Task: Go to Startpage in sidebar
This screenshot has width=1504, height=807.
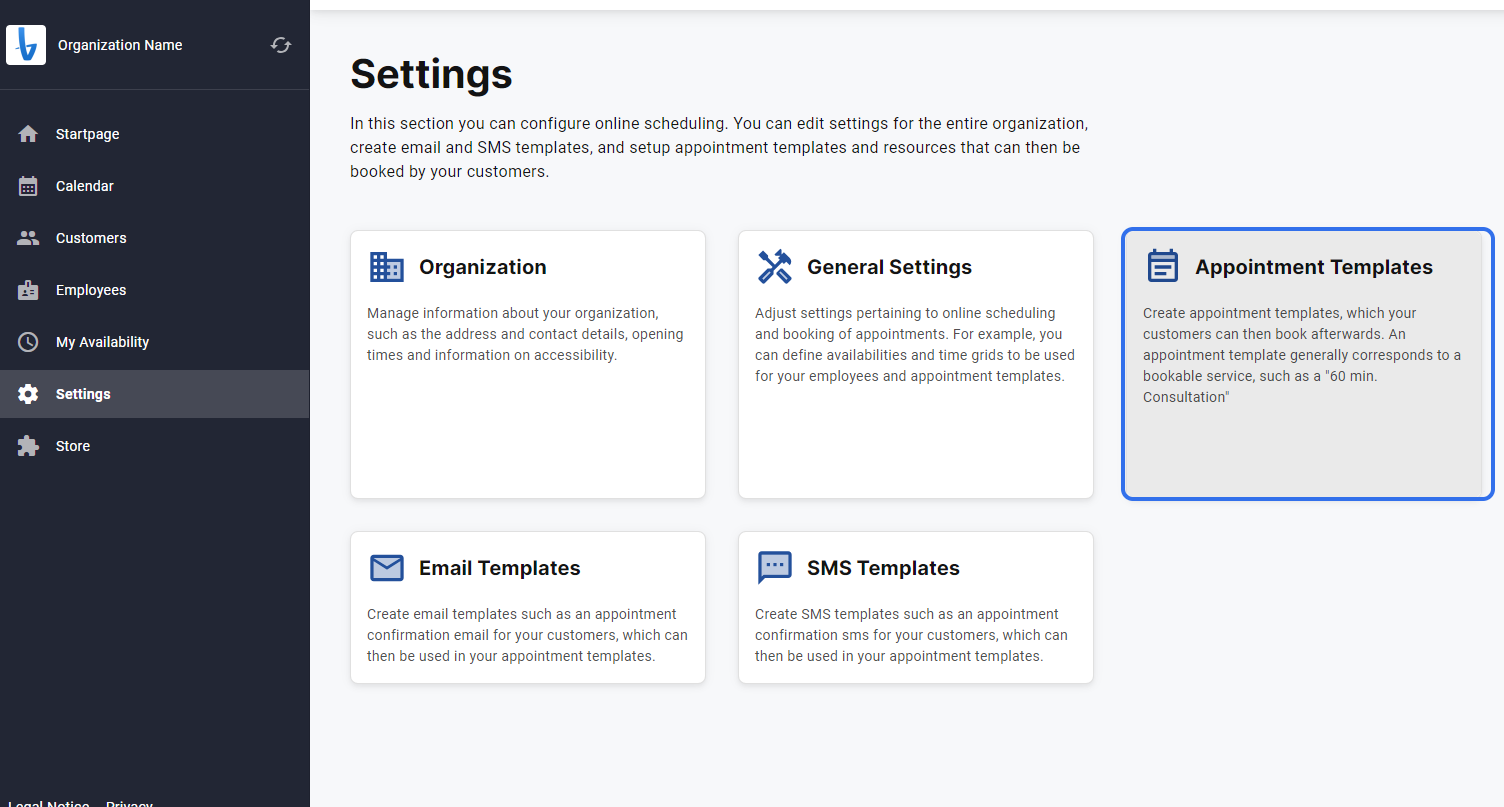Action: coord(154,134)
